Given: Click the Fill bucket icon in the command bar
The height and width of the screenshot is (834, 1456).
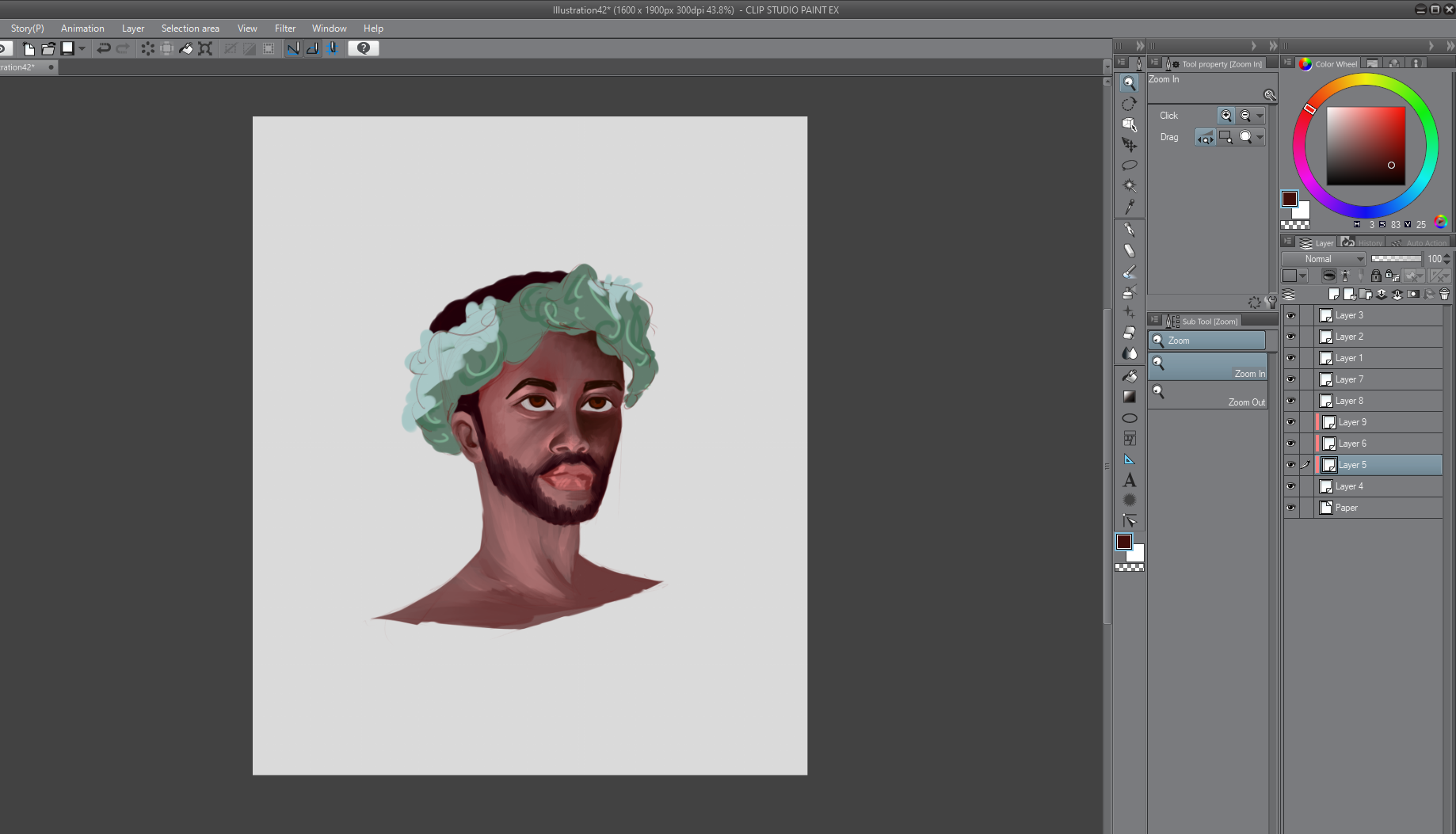Looking at the screenshot, I should [185, 48].
